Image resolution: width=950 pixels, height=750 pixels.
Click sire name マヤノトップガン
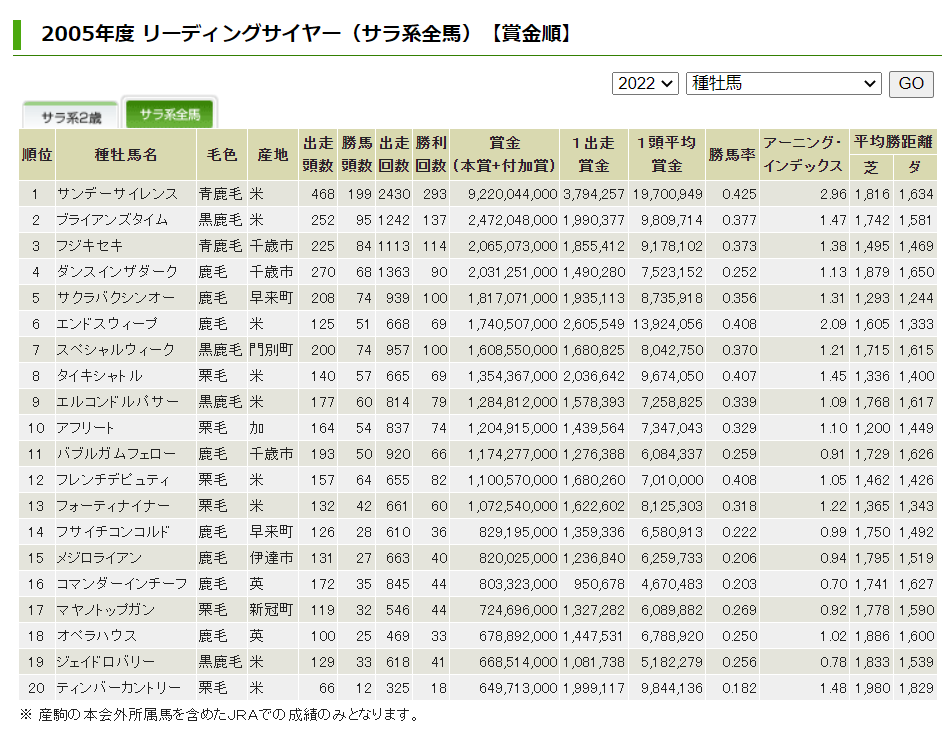[x=105, y=610]
